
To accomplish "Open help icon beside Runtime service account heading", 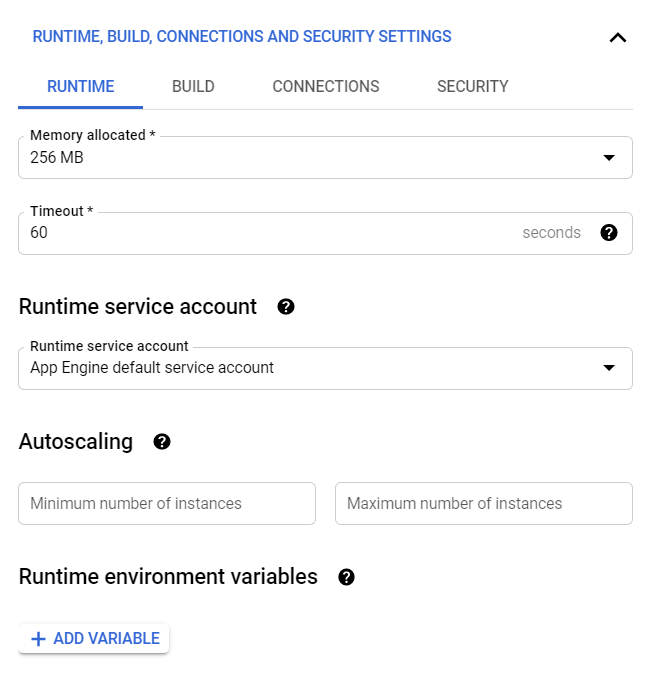I will point(286,307).
